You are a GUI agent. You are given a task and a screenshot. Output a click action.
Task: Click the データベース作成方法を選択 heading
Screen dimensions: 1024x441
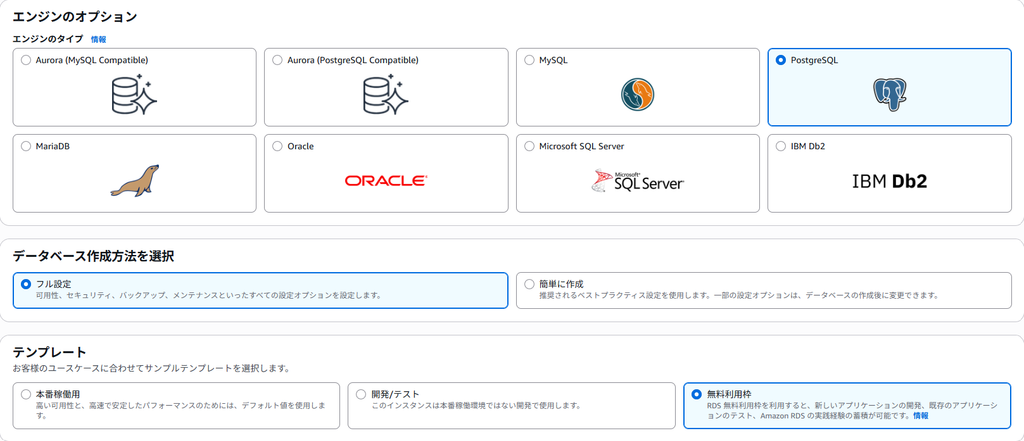coord(93,256)
